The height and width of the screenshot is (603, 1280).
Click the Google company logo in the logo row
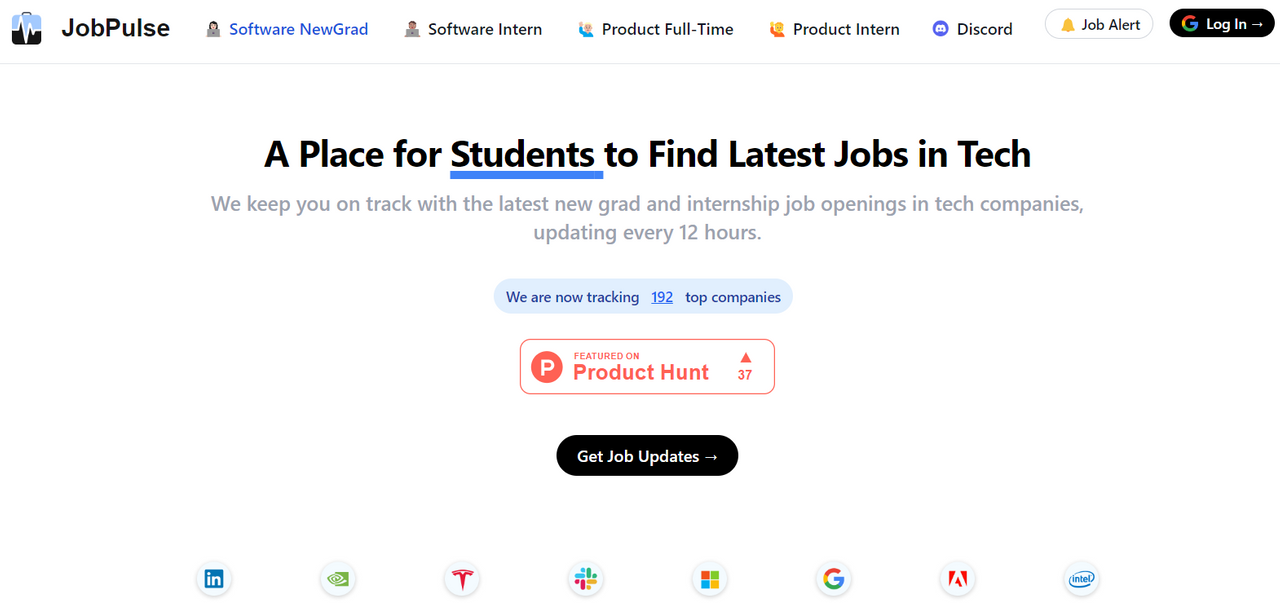click(x=834, y=579)
